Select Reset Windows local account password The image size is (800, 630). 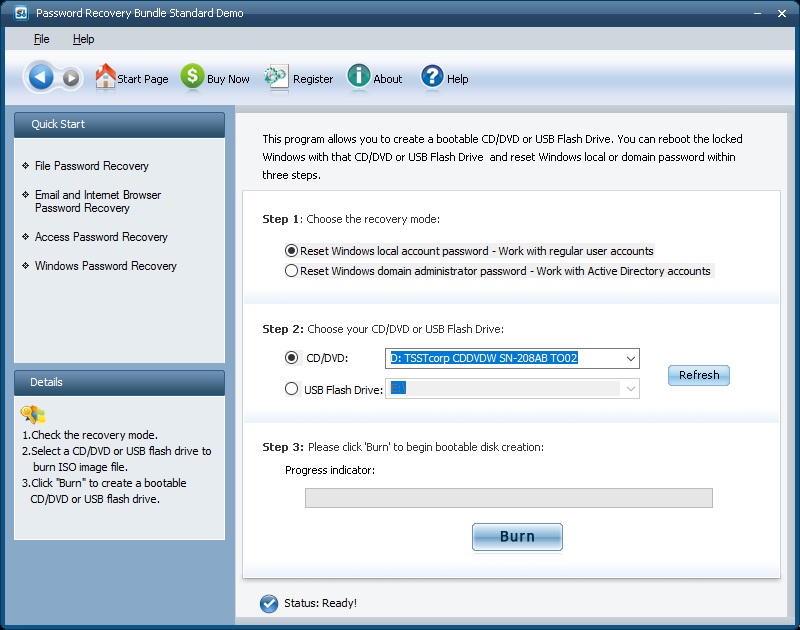tap(291, 250)
